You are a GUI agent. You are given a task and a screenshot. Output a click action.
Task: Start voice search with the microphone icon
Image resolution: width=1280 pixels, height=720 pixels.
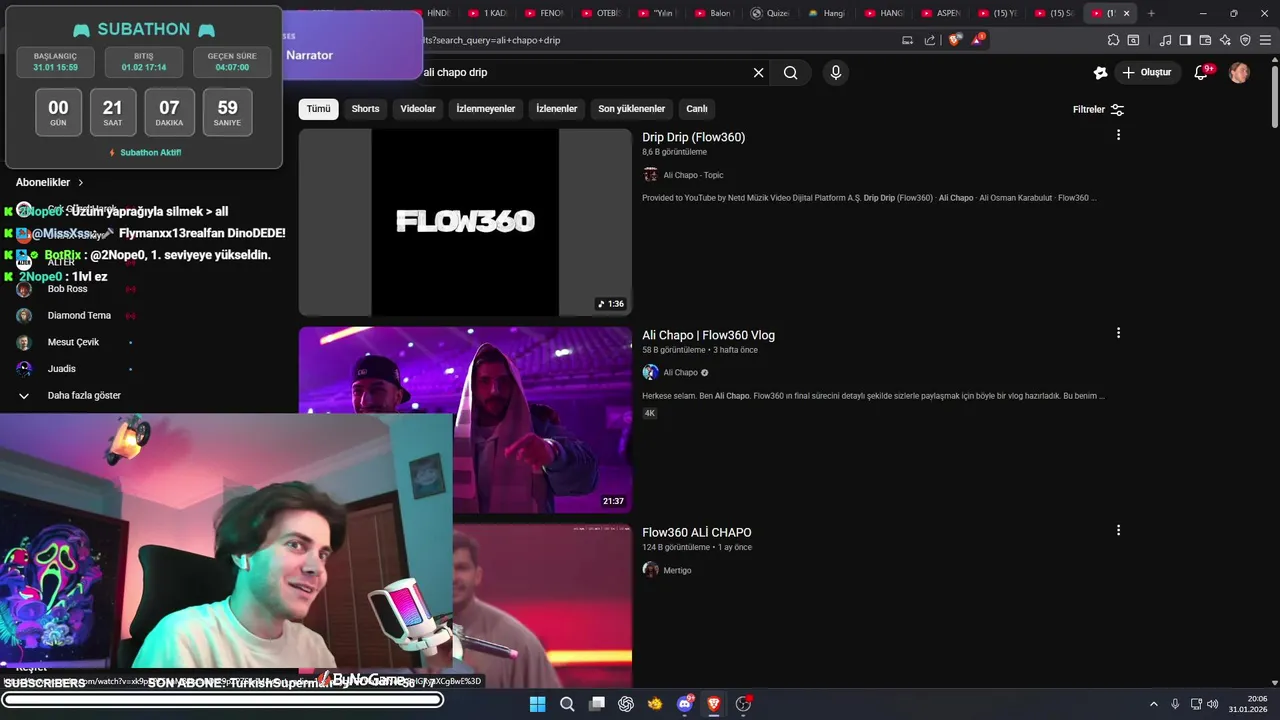coord(836,72)
